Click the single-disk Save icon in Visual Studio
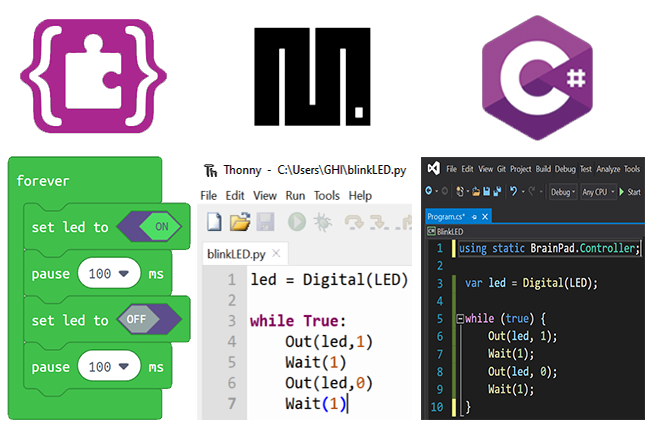650x433 pixels. click(487, 191)
